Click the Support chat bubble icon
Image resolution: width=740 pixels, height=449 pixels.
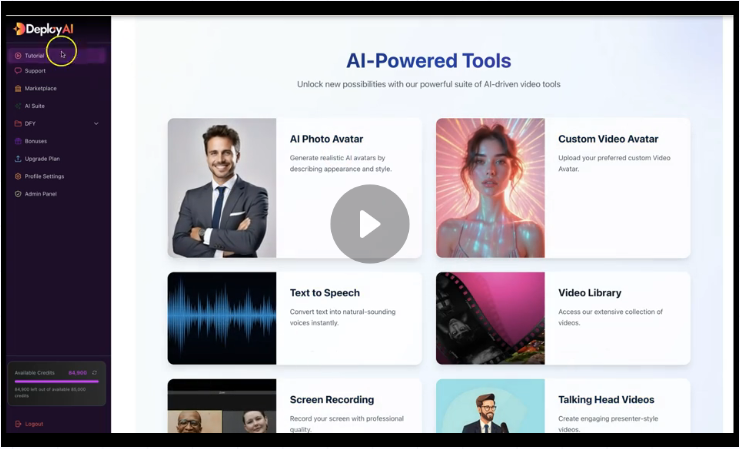coord(18,71)
